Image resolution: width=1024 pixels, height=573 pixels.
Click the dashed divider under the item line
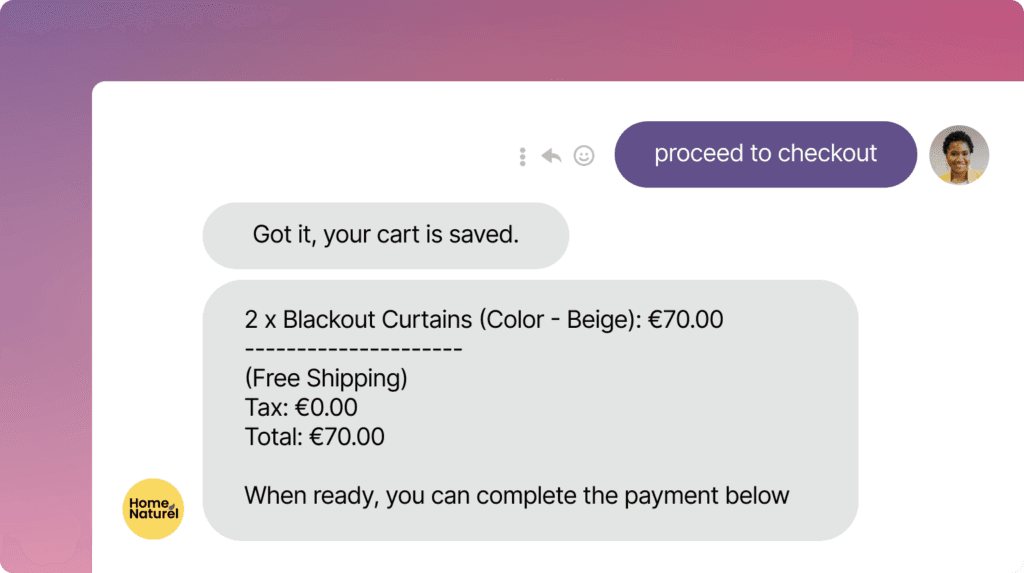(x=353, y=350)
